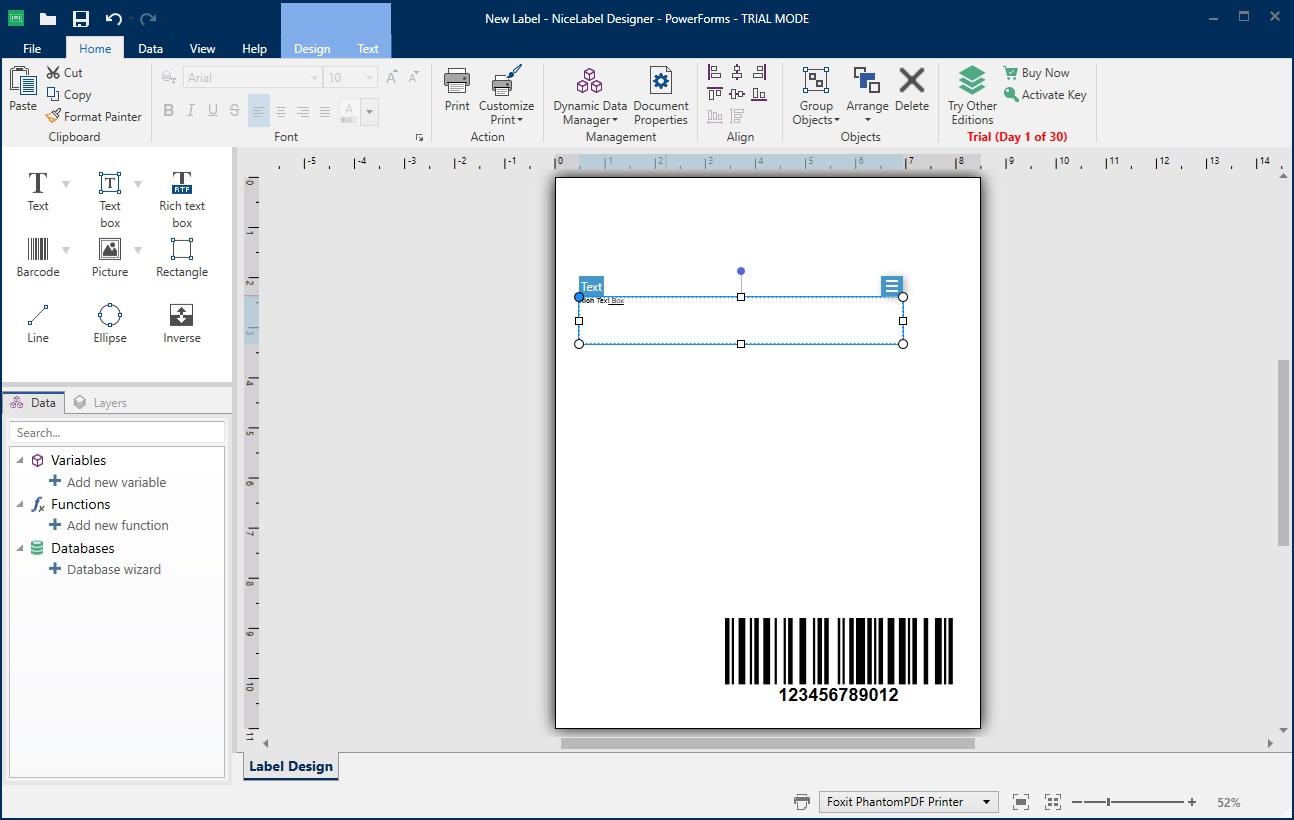Select the Rich text box tool
Screen dimensions: 1294x820
point(182,198)
